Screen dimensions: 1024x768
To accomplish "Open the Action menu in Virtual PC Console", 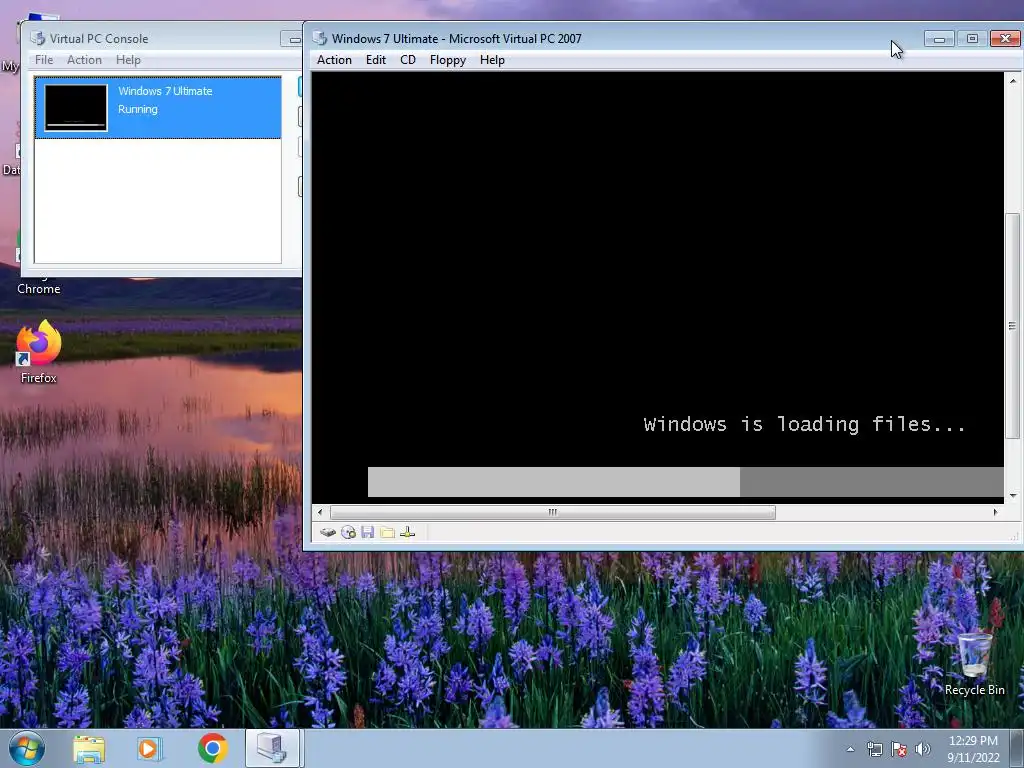I will (84, 60).
